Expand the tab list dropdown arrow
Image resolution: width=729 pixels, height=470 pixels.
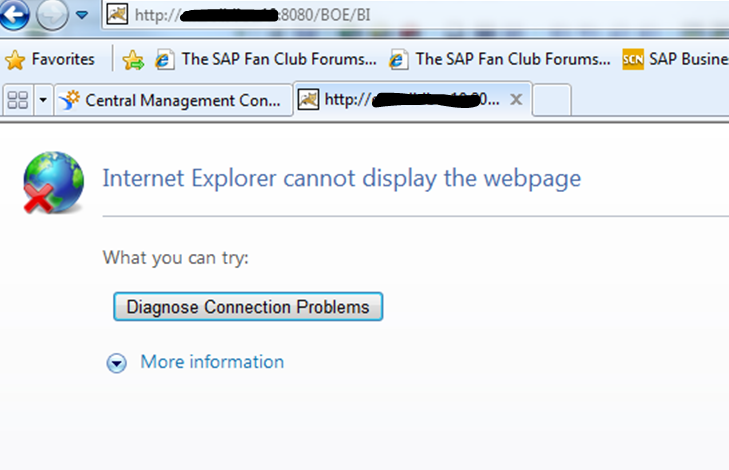pos(43,100)
